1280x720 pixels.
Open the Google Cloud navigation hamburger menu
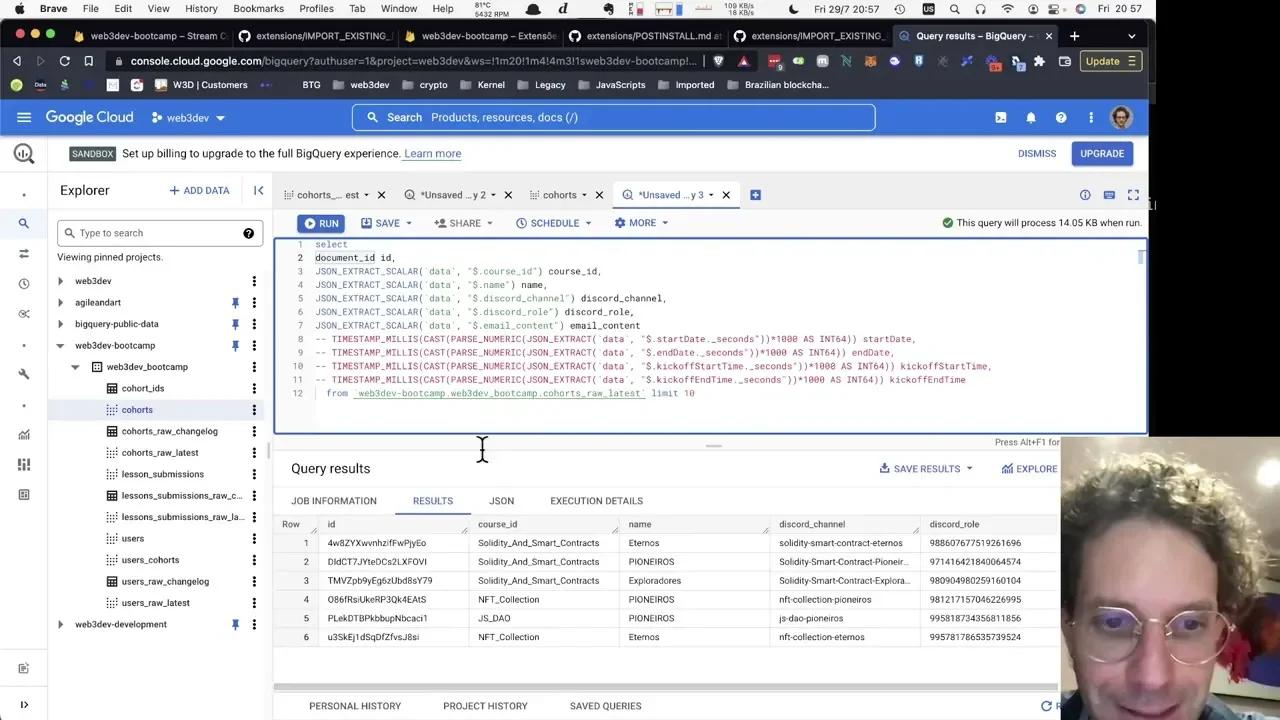click(x=24, y=117)
